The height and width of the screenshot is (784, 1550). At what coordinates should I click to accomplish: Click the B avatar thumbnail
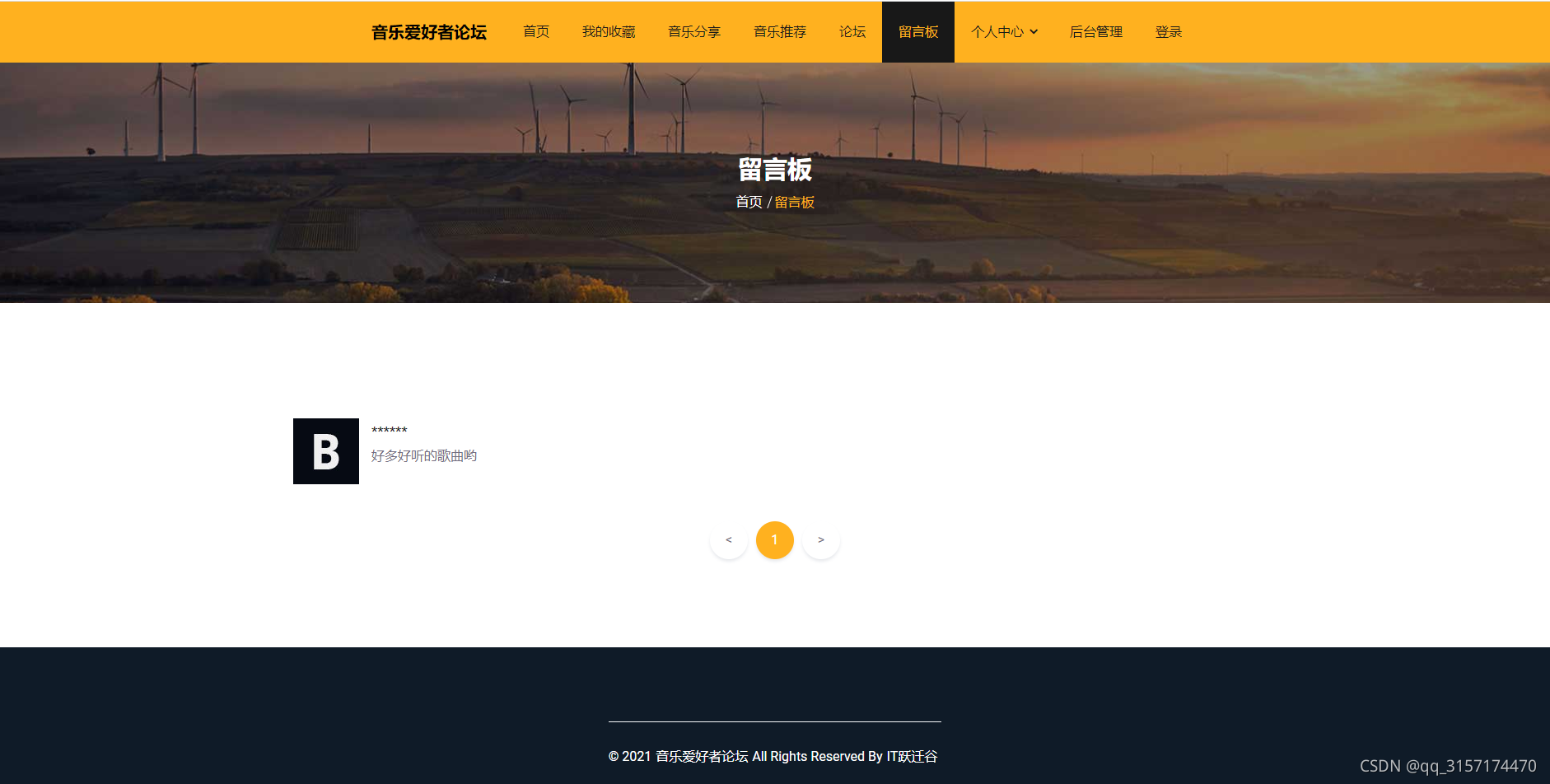click(x=326, y=451)
